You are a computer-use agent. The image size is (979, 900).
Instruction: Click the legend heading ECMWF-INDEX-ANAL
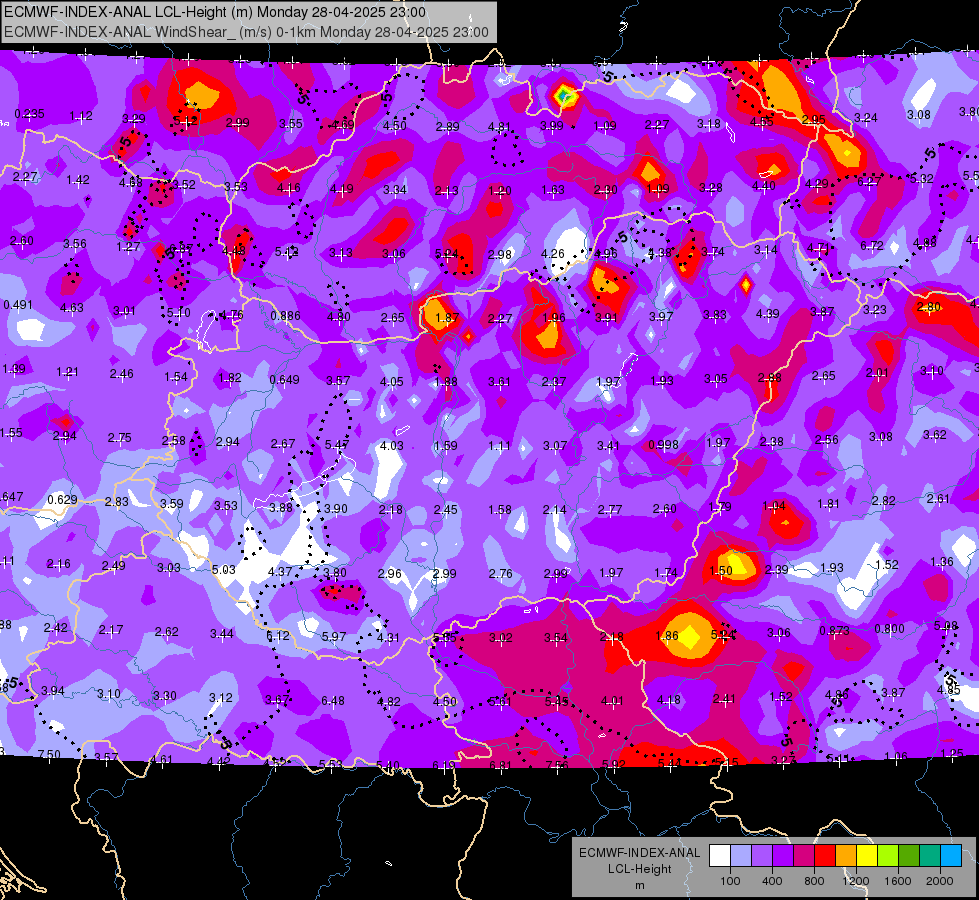[x=640, y=853]
